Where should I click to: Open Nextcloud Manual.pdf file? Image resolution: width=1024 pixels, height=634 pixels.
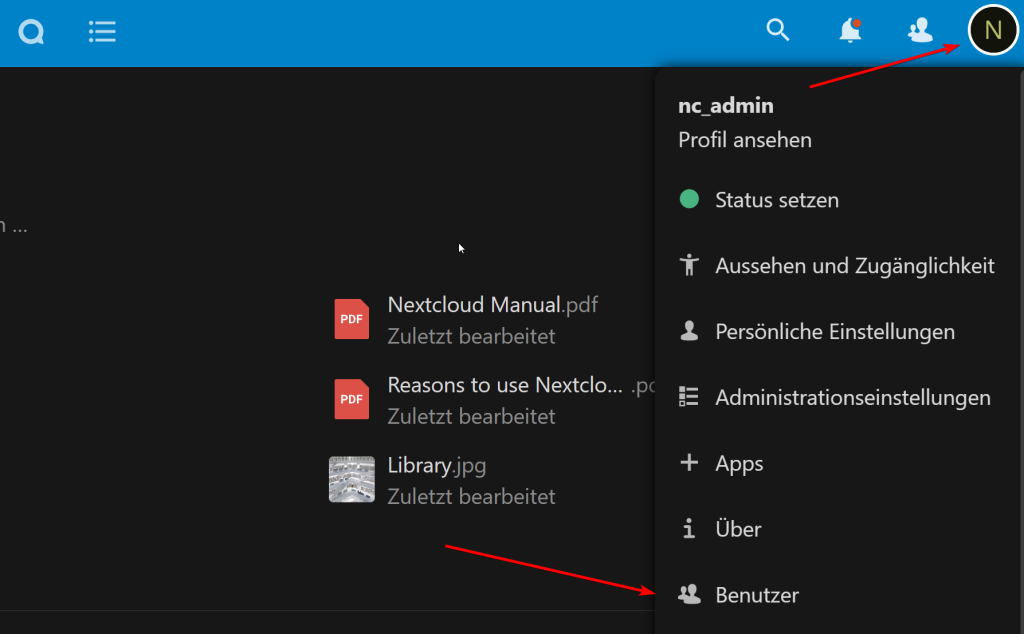point(492,305)
